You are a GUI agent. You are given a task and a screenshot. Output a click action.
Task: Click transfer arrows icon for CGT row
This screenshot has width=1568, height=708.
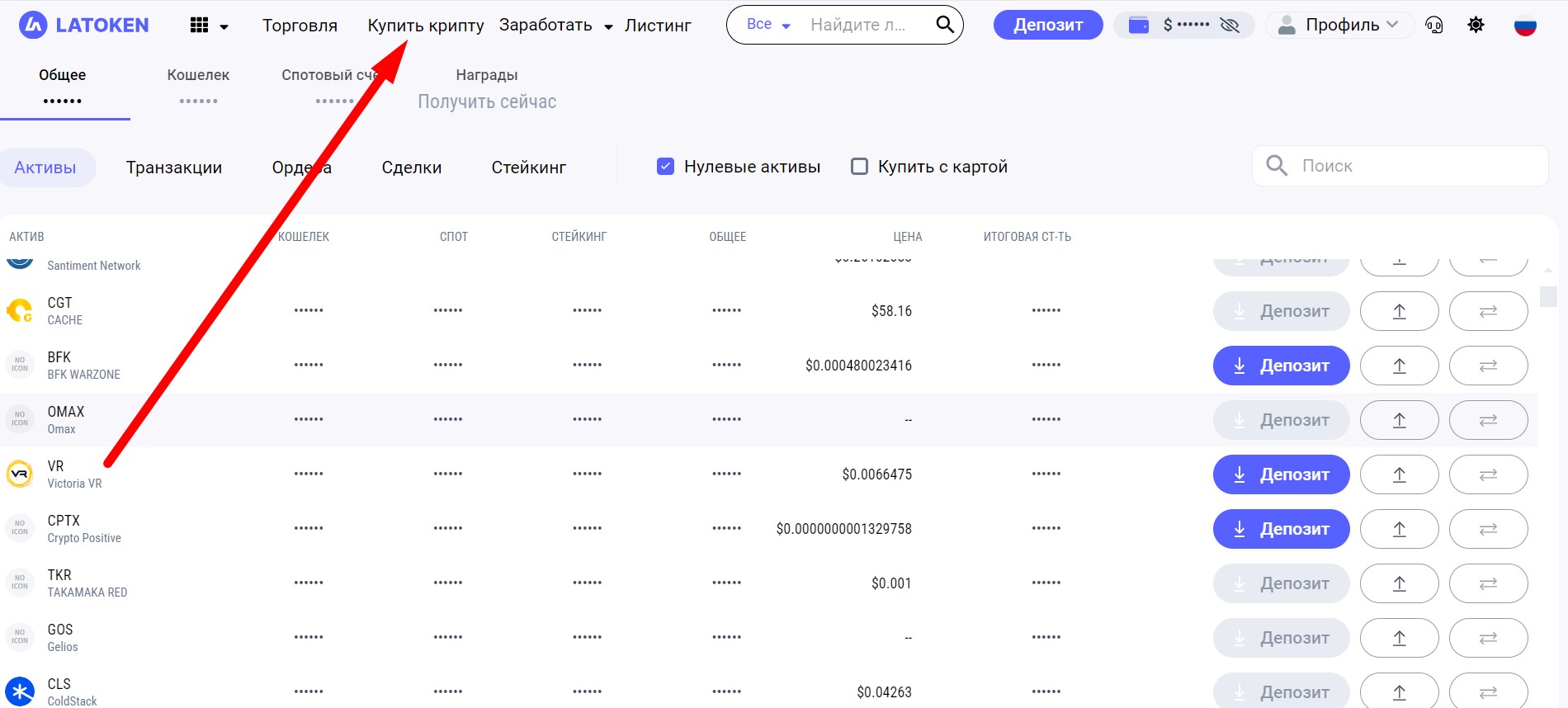tap(1489, 311)
